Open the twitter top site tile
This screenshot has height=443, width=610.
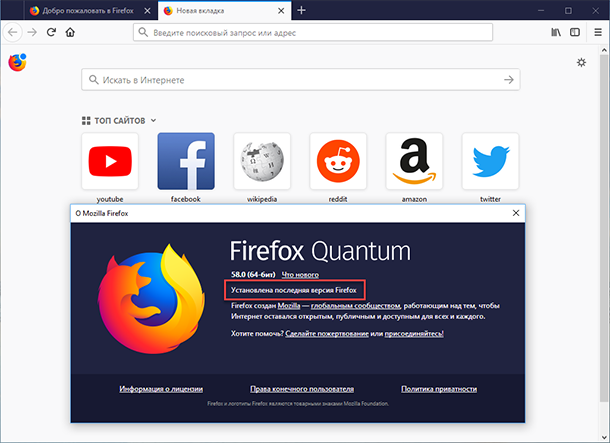(x=490, y=161)
